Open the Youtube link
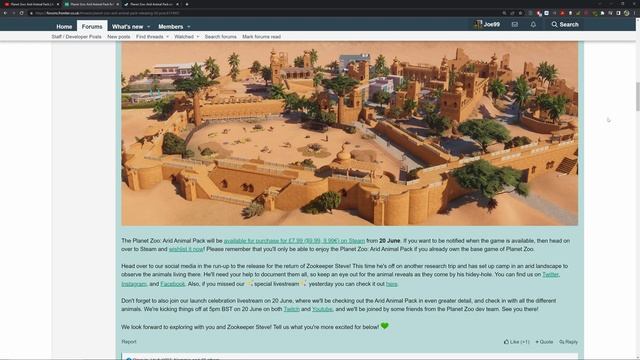This screenshot has width=640, height=360. [322, 309]
